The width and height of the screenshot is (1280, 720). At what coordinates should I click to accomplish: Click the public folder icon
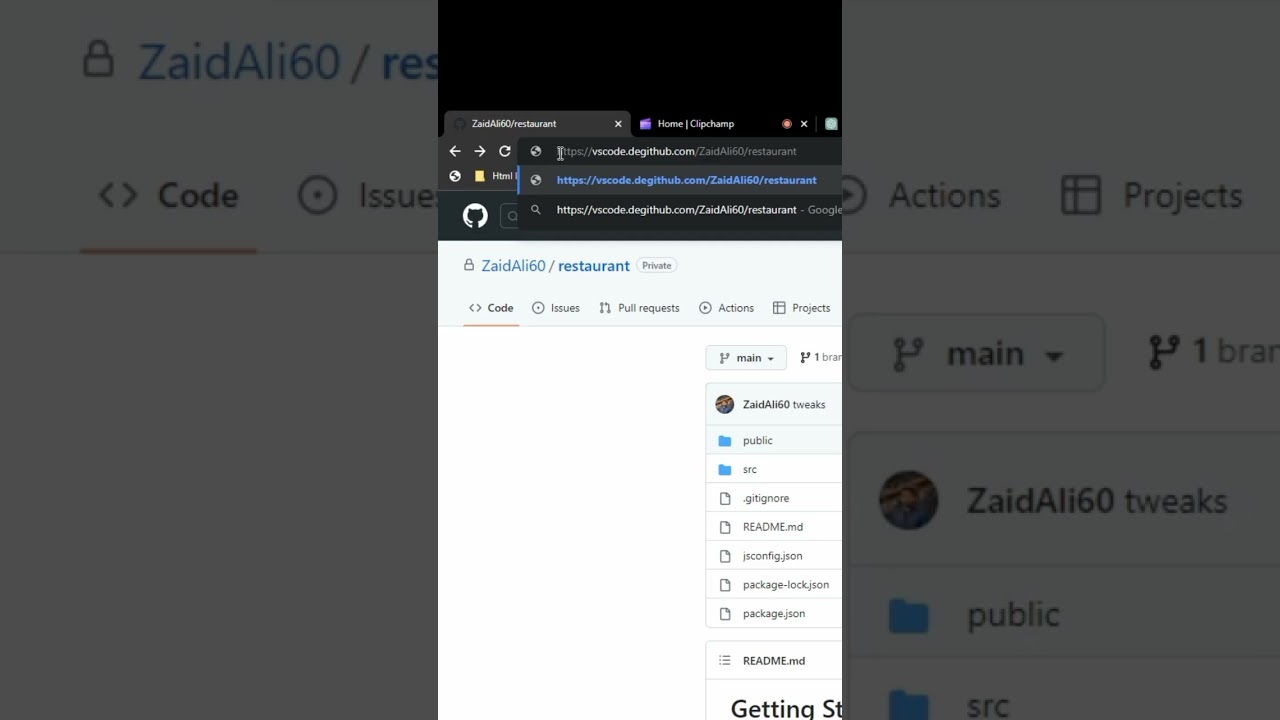(725, 441)
